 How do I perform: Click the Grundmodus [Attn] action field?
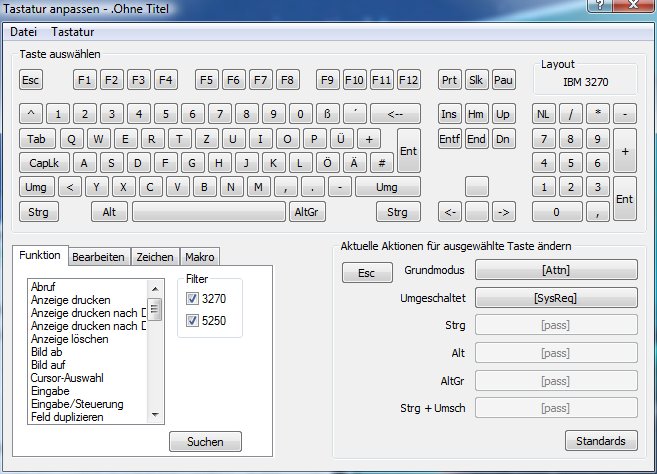click(x=555, y=270)
